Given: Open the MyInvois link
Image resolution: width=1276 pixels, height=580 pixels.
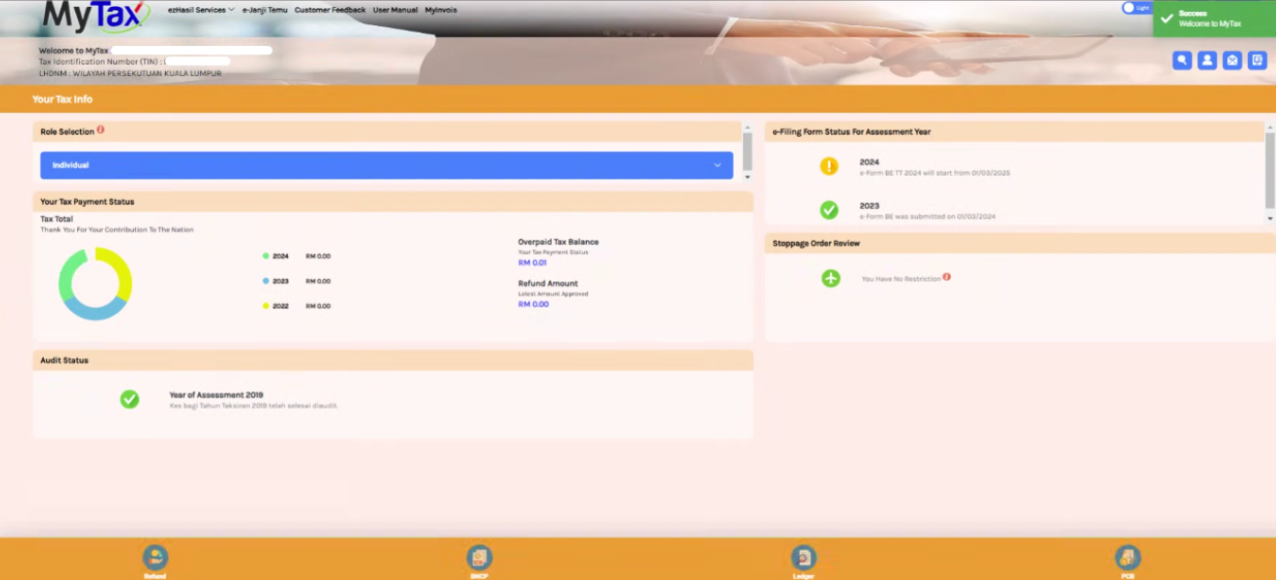Looking at the screenshot, I should coord(441,10).
